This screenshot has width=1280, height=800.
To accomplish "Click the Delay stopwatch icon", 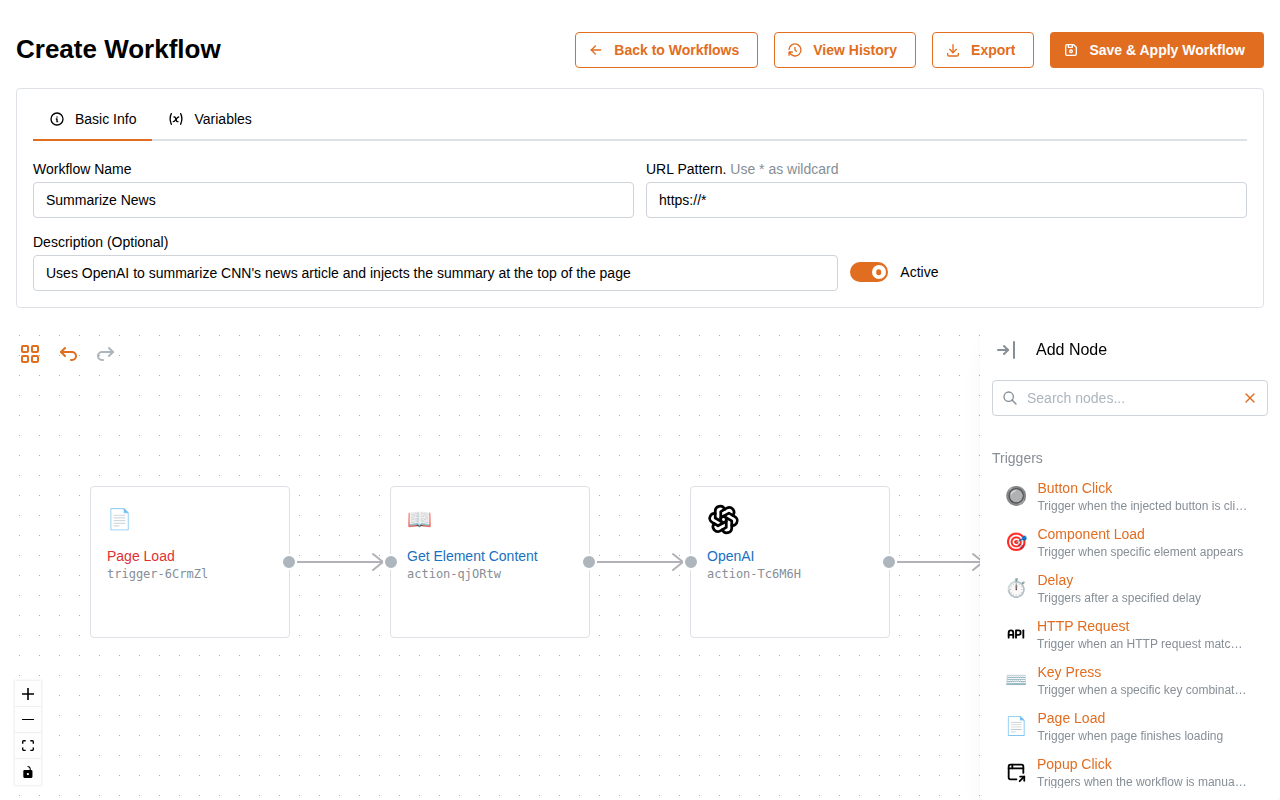I will [x=1015, y=587].
